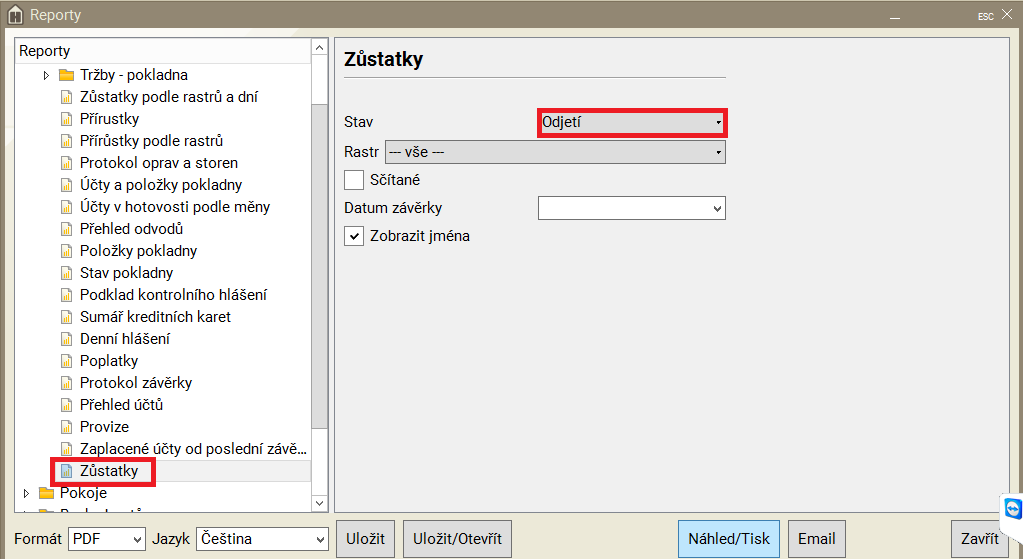
Task: Open the Jazyk dropdown set to Čeština
Action: tap(262, 539)
